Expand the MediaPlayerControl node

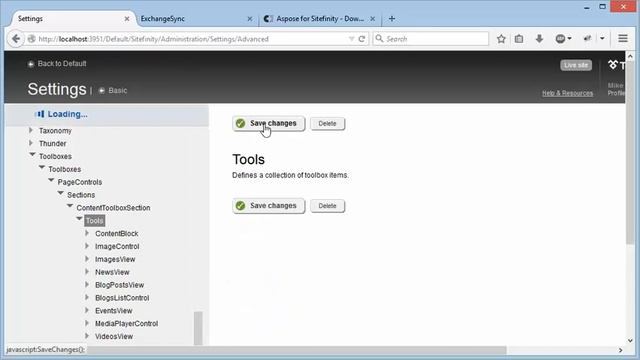pos(87,323)
